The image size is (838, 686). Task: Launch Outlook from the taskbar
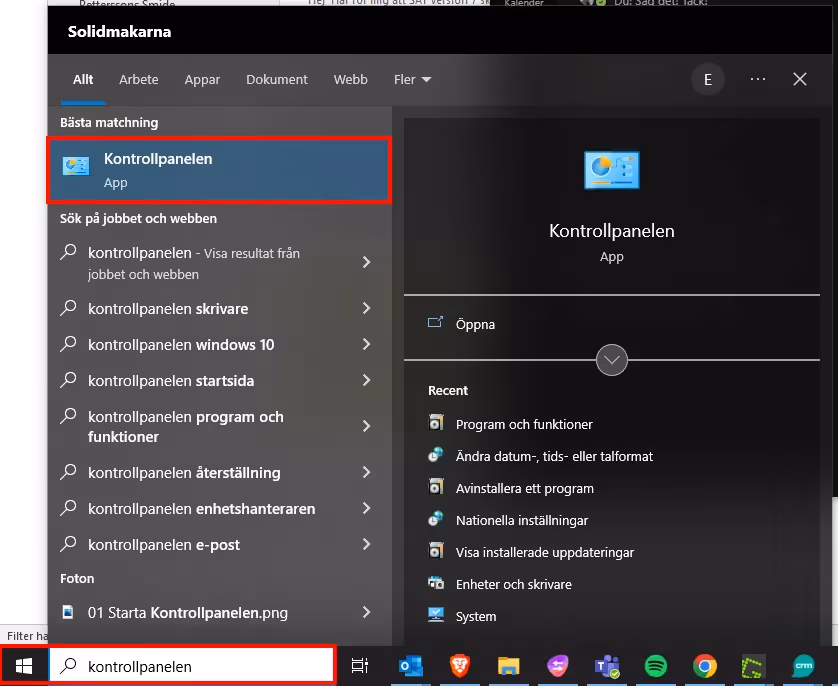coord(410,666)
